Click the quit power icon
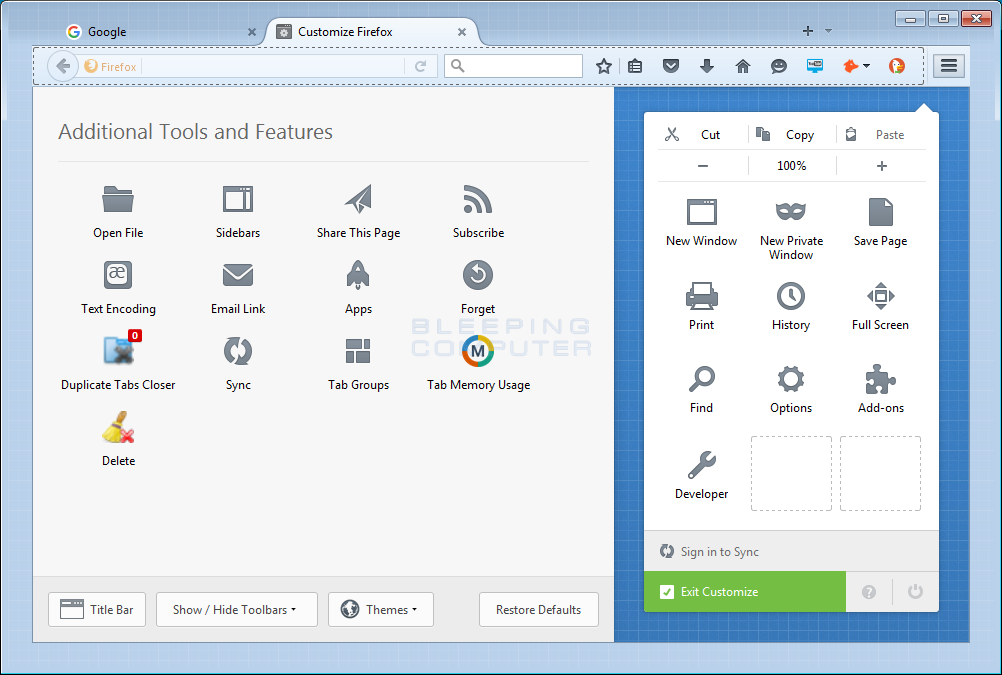 click(915, 592)
